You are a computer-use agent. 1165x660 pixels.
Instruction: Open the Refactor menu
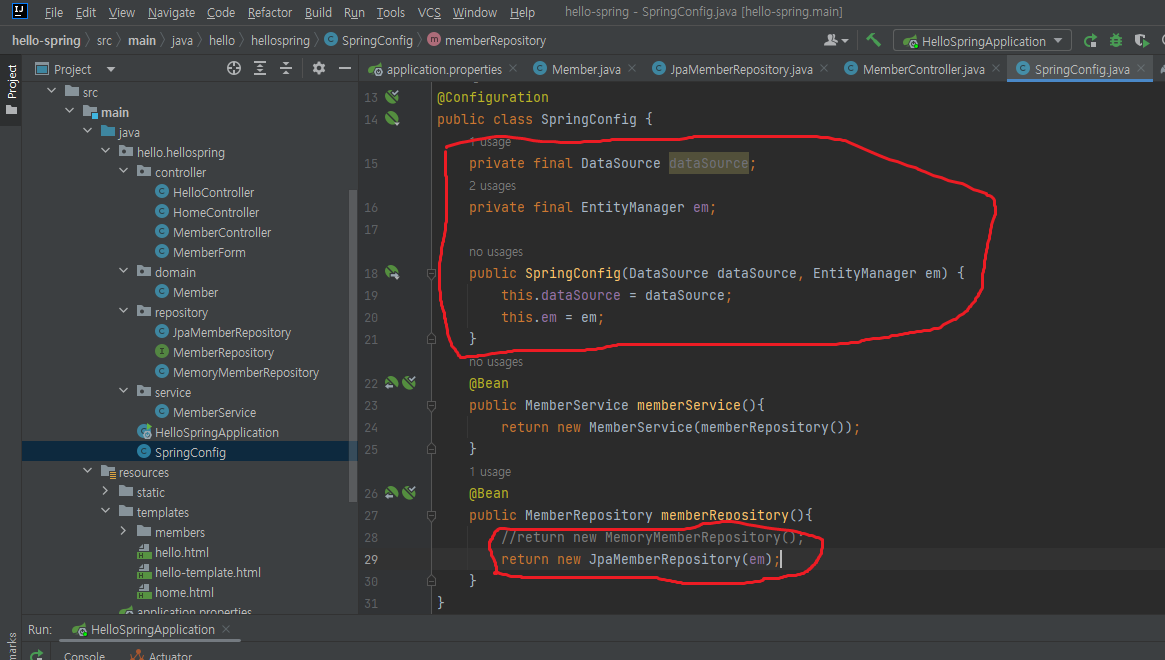point(270,13)
